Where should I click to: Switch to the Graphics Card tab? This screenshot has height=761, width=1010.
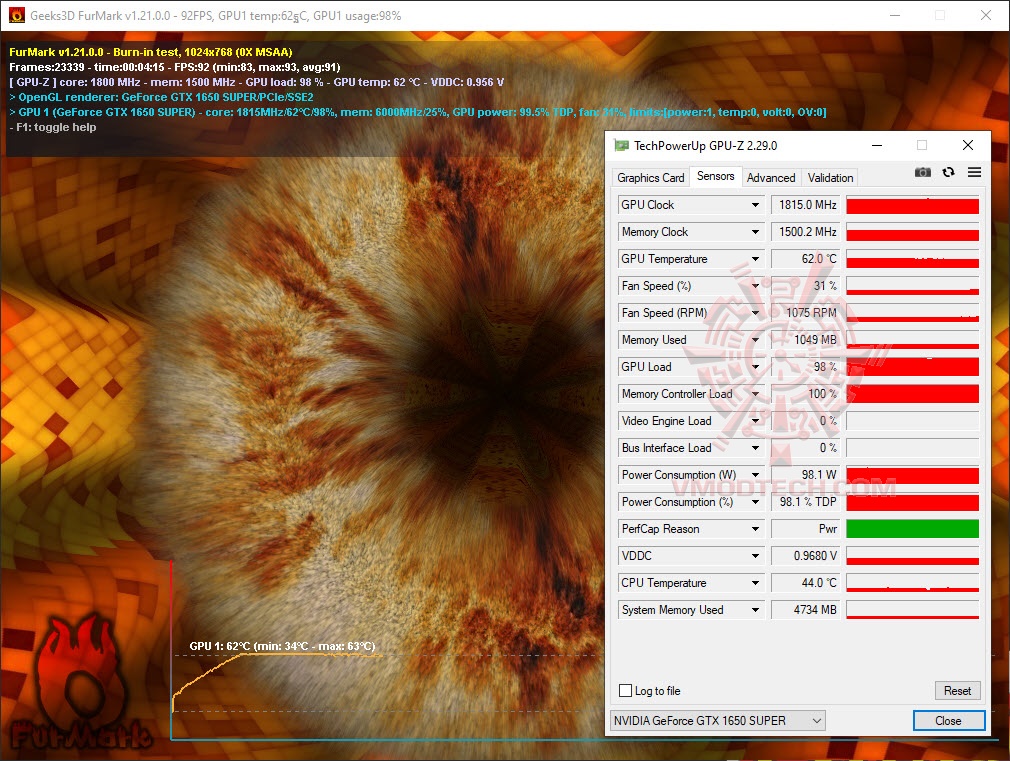pos(651,178)
